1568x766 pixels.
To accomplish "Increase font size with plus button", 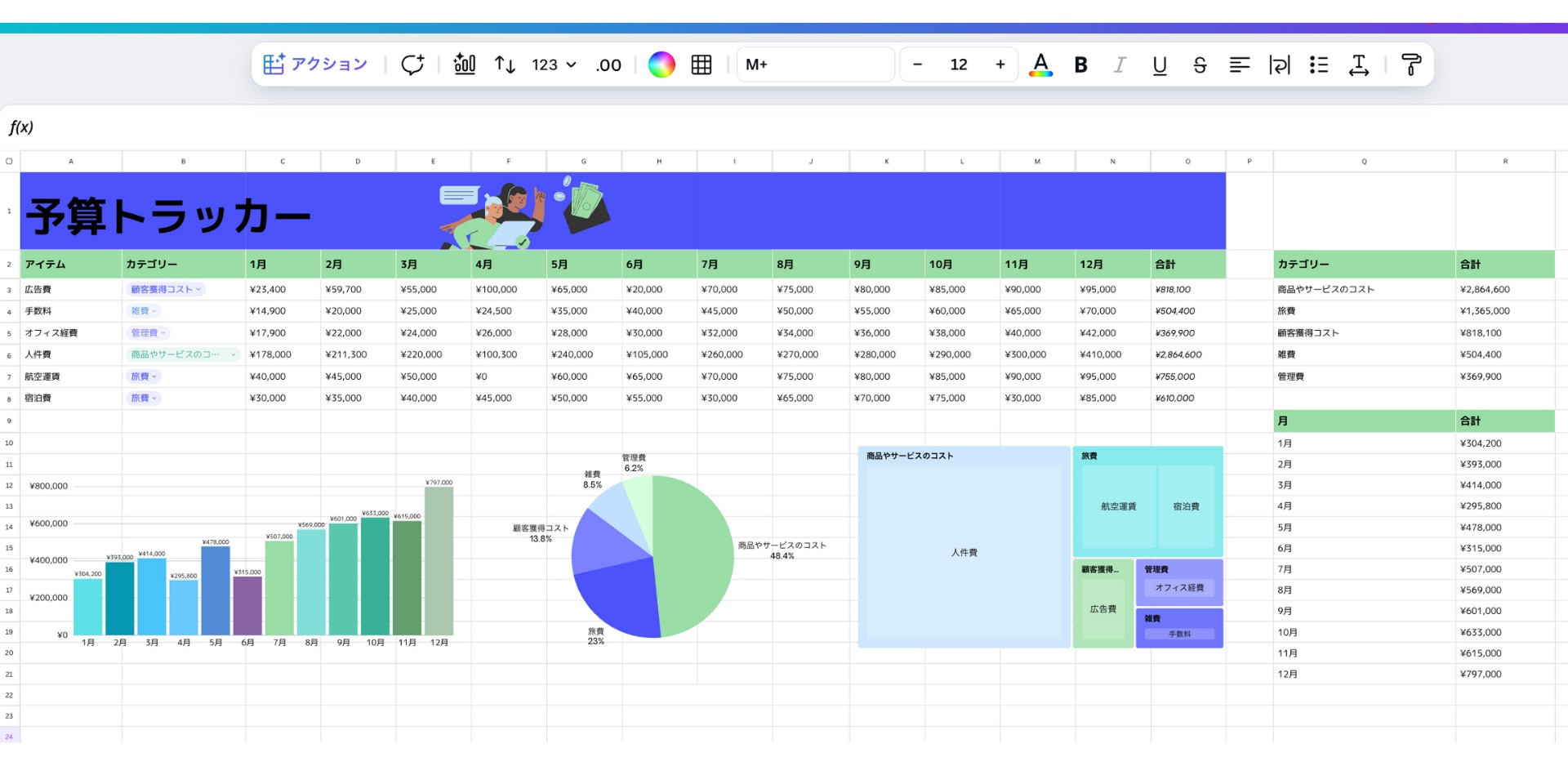I will pos(1000,65).
